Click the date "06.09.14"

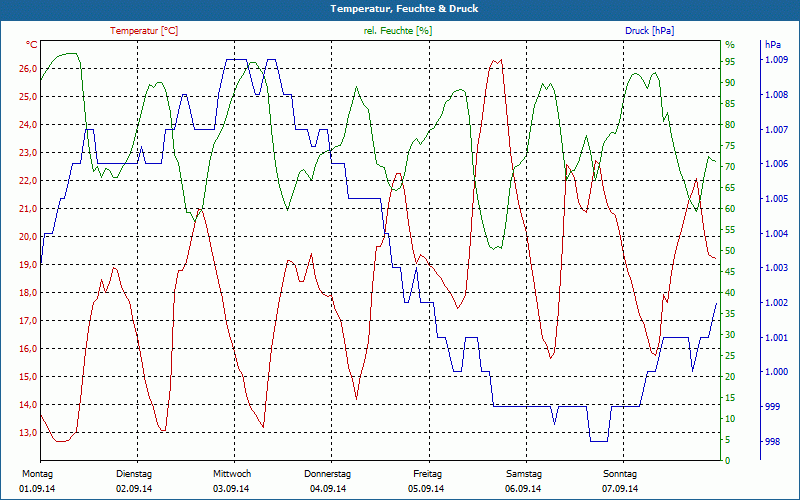tap(523, 489)
